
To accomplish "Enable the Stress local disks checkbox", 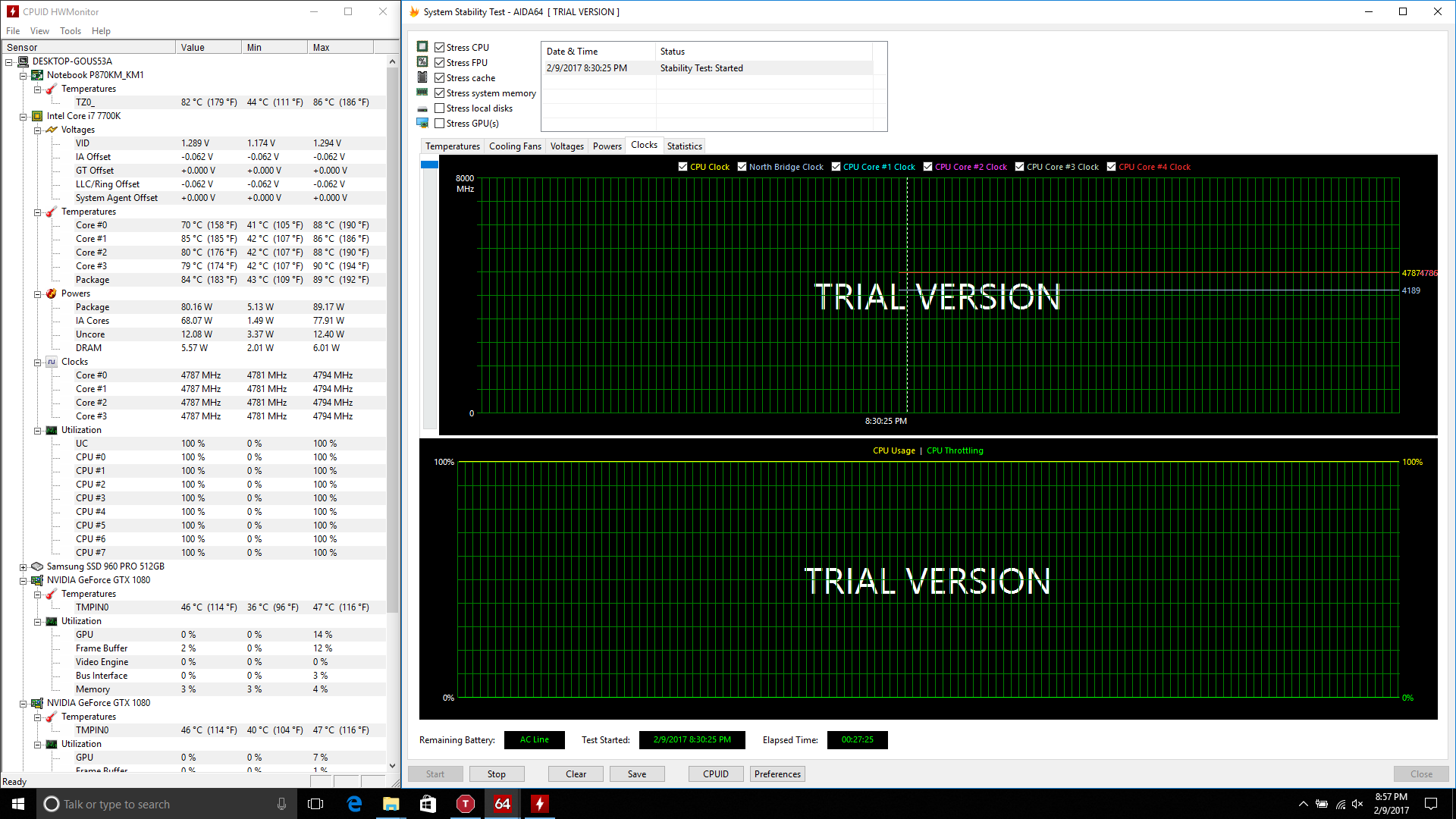I will click(x=439, y=108).
